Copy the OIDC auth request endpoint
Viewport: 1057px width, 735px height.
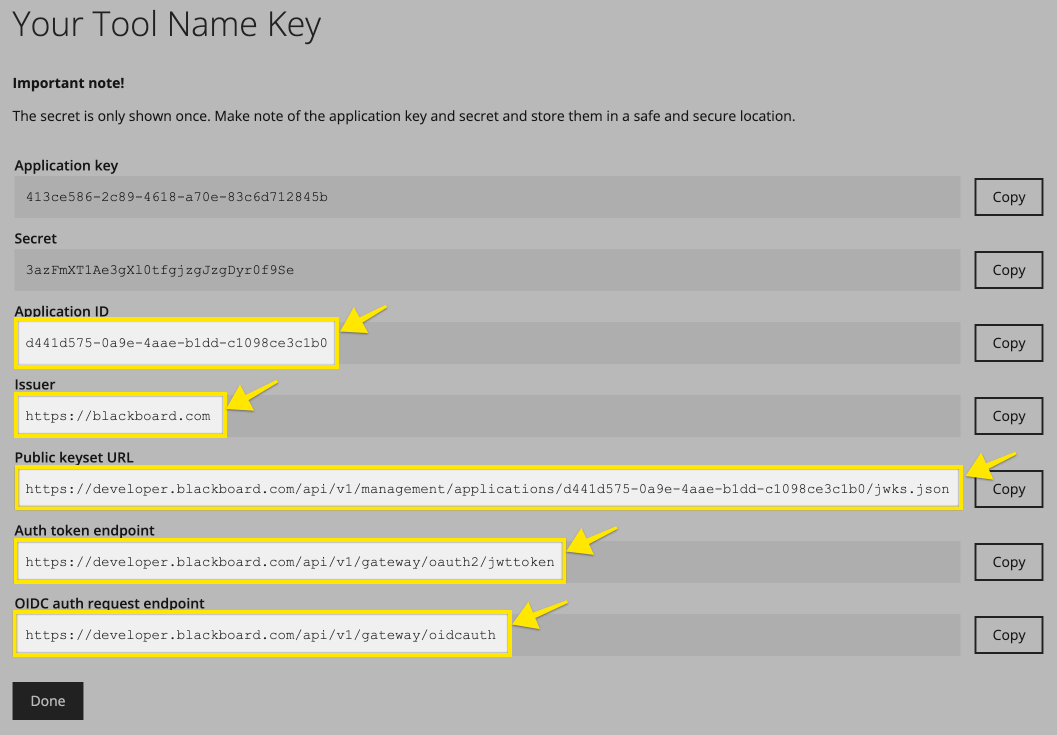point(1008,635)
